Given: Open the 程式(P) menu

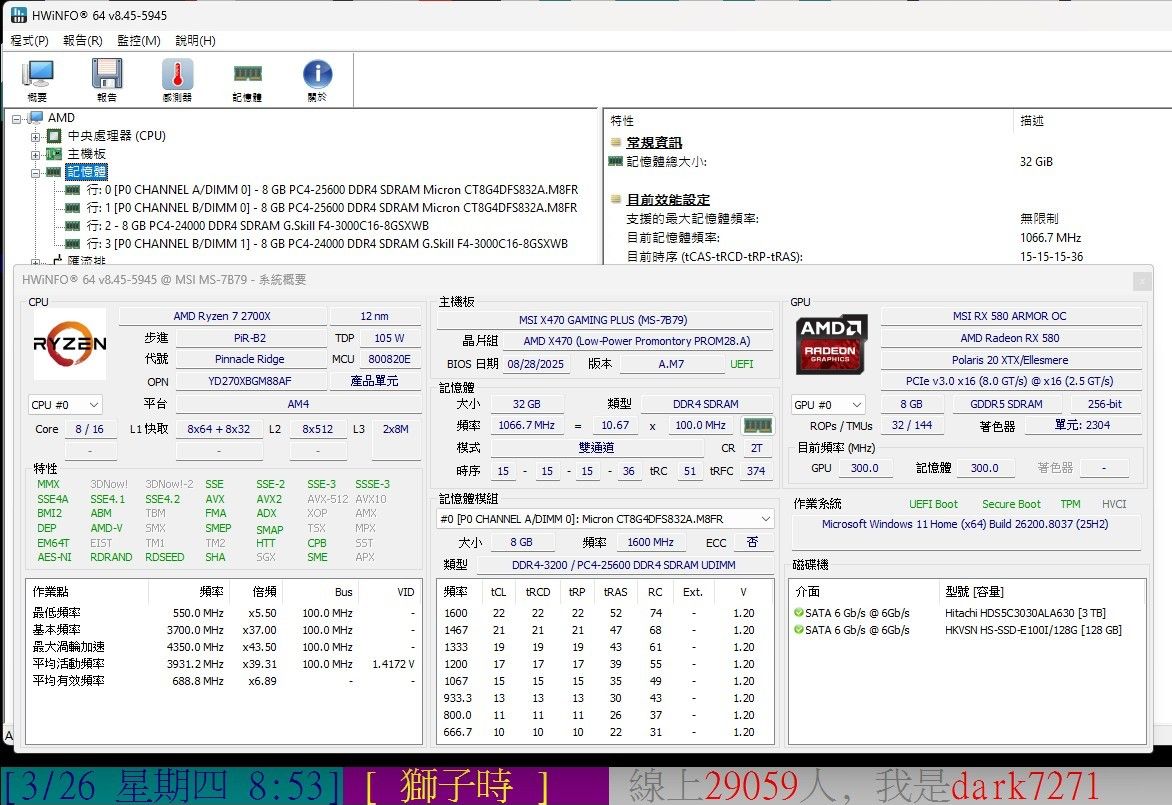Looking at the screenshot, I should click(x=29, y=41).
